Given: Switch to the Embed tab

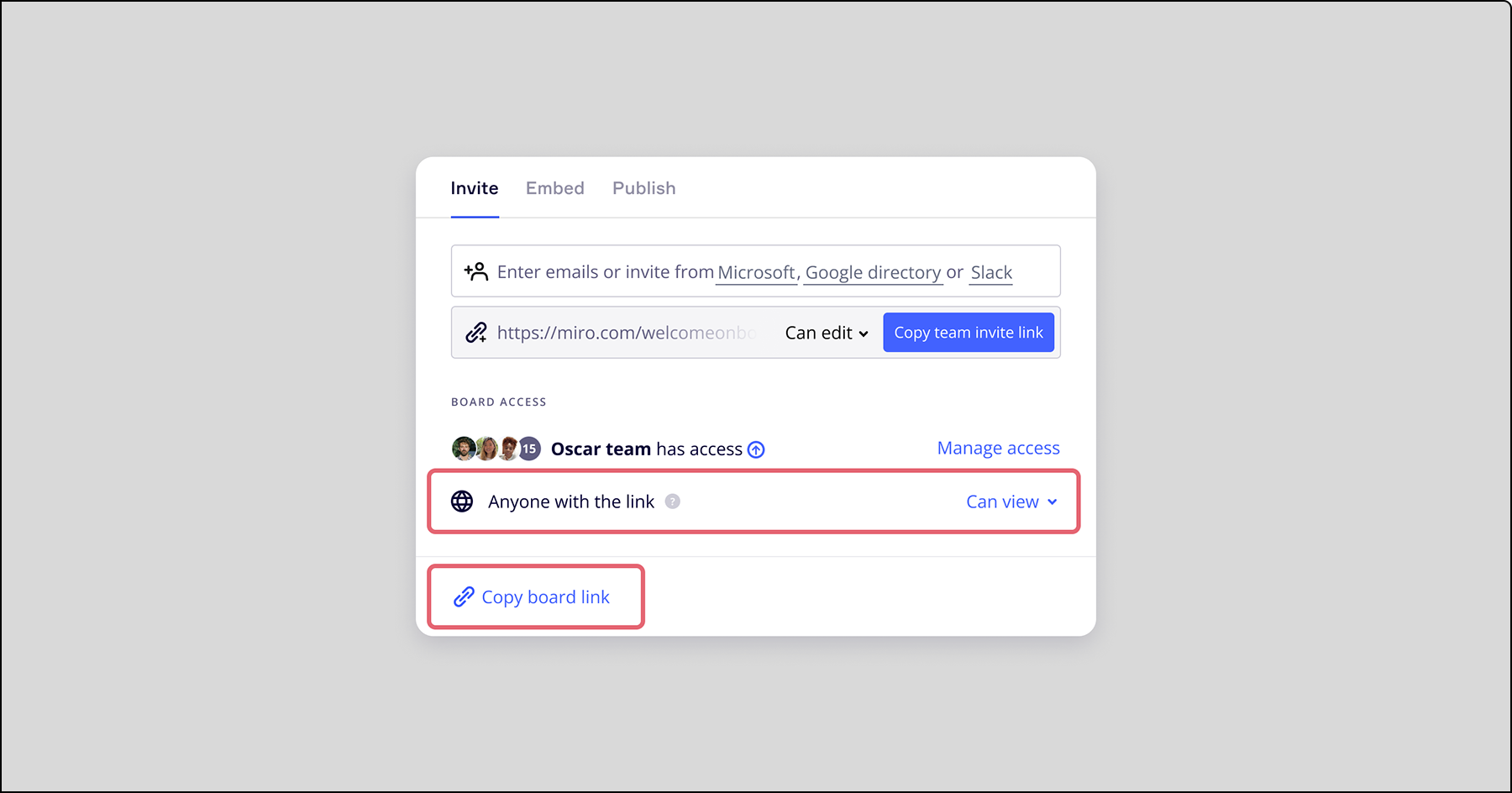Looking at the screenshot, I should pos(554,188).
